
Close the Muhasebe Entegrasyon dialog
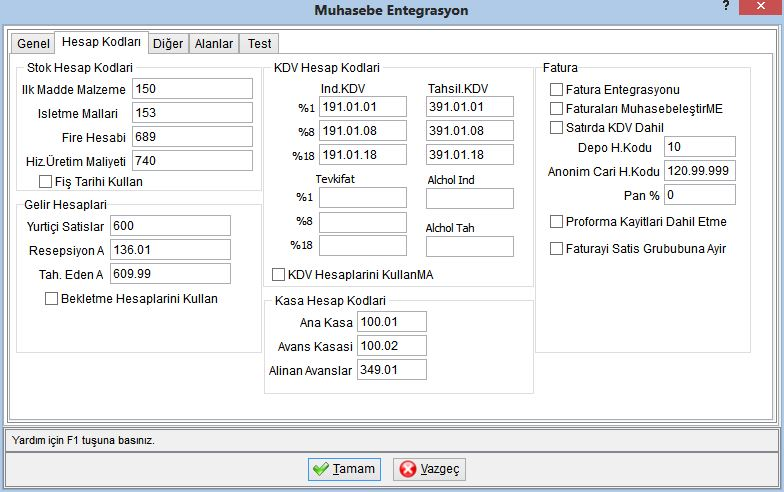click(760, 6)
